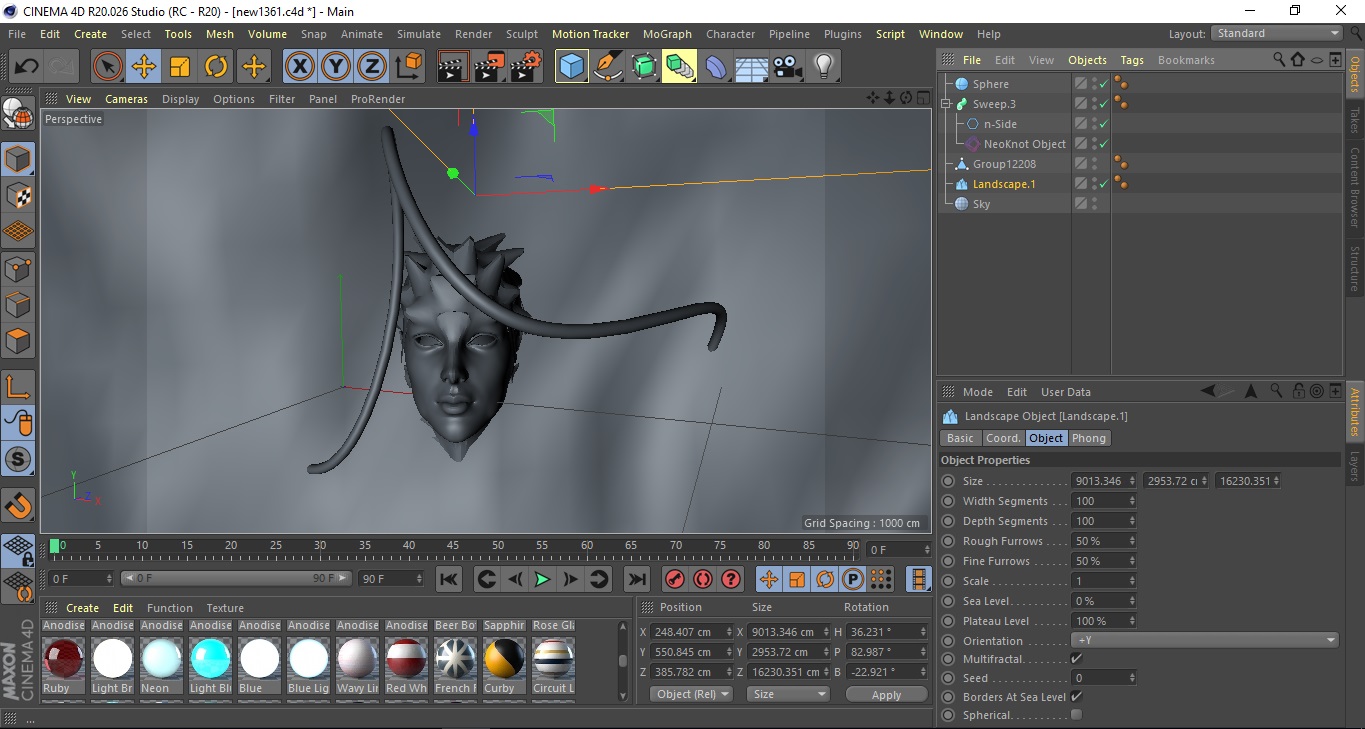This screenshot has height=729, width=1365.
Task: Play animation forwards
Action: coord(542,579)
